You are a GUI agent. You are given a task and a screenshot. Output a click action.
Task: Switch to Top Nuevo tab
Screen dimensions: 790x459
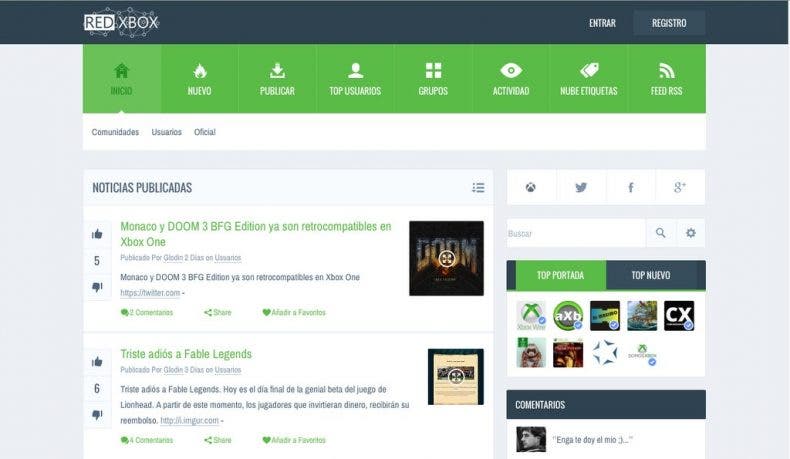(651, 275)
